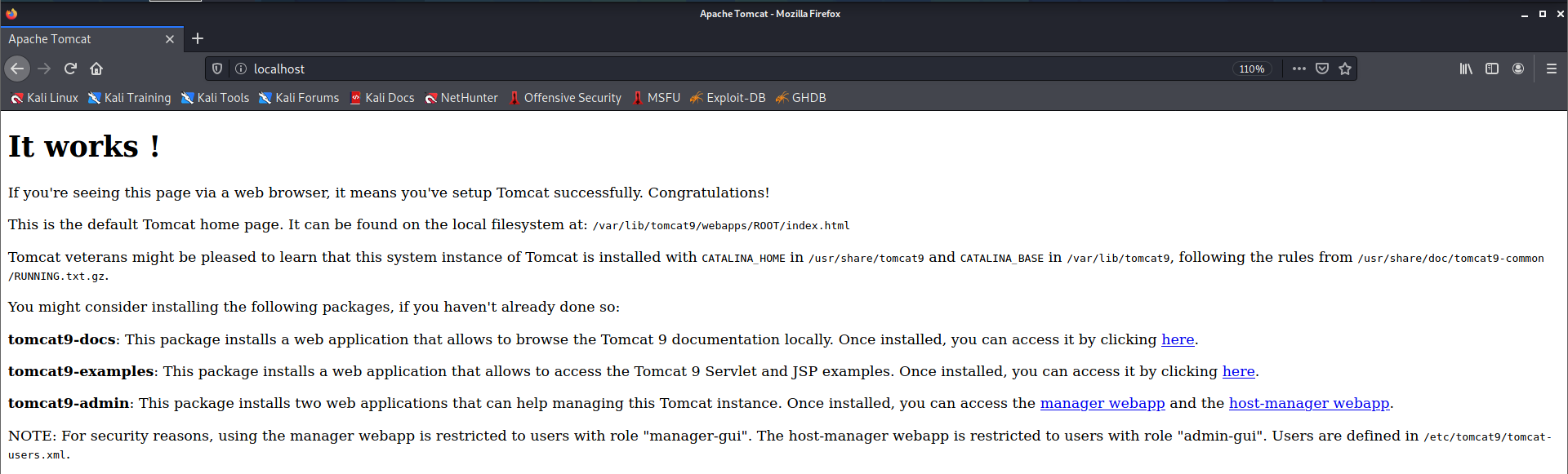Open the Exploit-DB bookmark
The width and height of the screenshot is (1568, 474).
tap(728, 98)
